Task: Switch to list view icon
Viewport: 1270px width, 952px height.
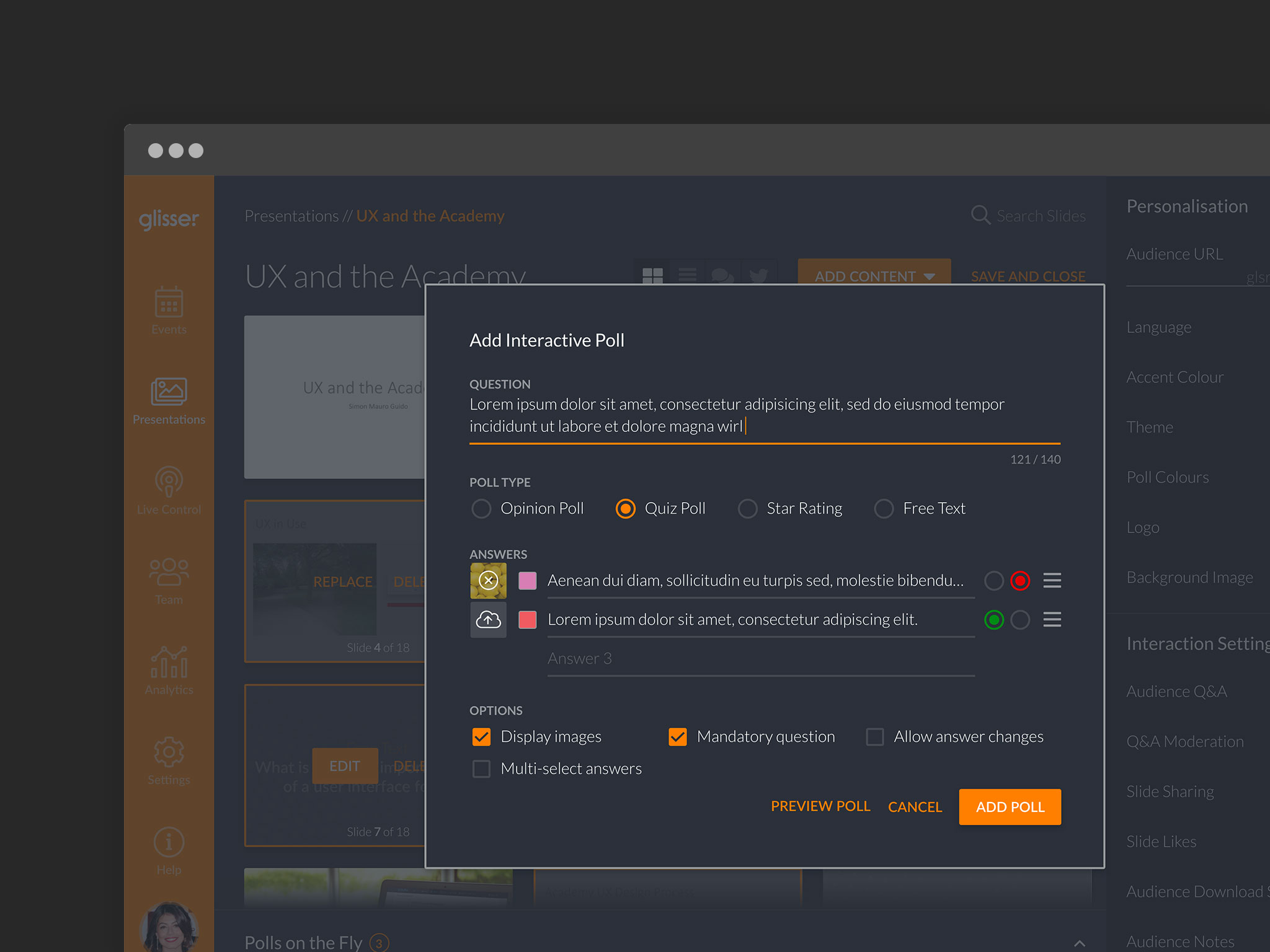Action: coord(687,275)
